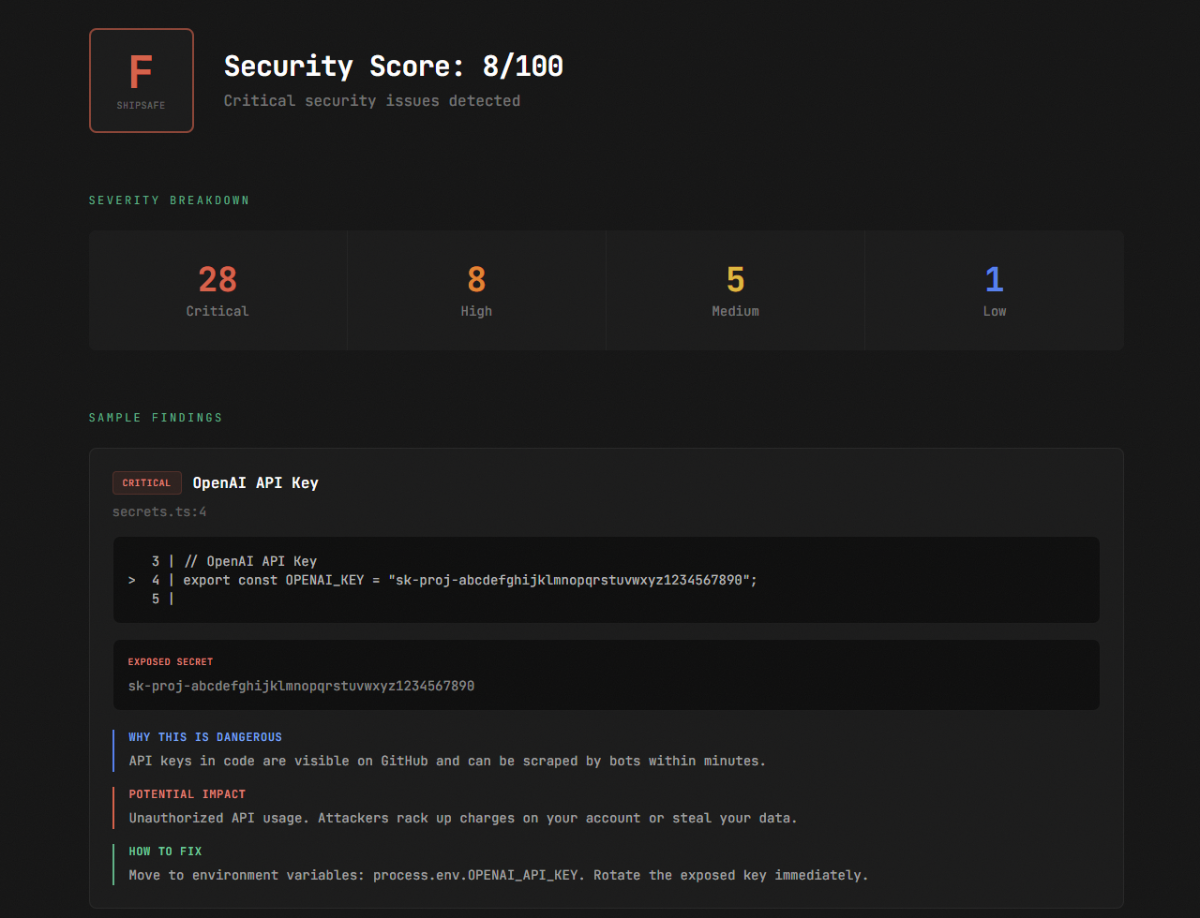Viewport: 1200px width, 918px height.
Task: Click the Severity Breakdown section label
Action: click(169, 200)
